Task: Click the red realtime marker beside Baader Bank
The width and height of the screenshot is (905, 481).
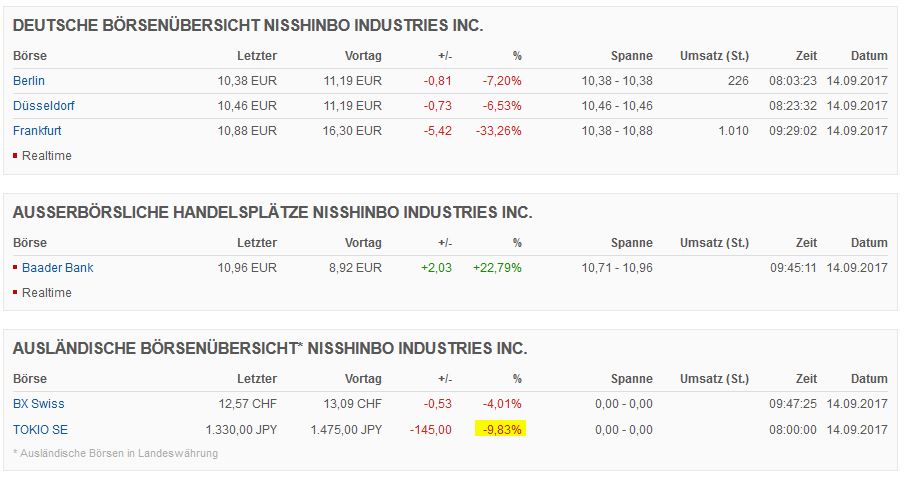Action: 16,268
